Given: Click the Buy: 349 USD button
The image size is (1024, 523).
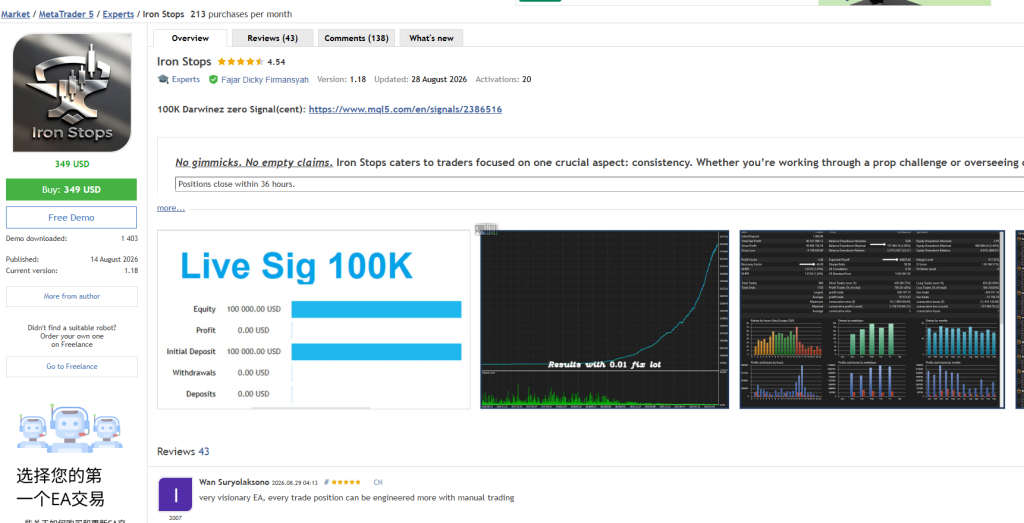Looking at the screenshot, I should pyautogui.click(x=71, y=189).
